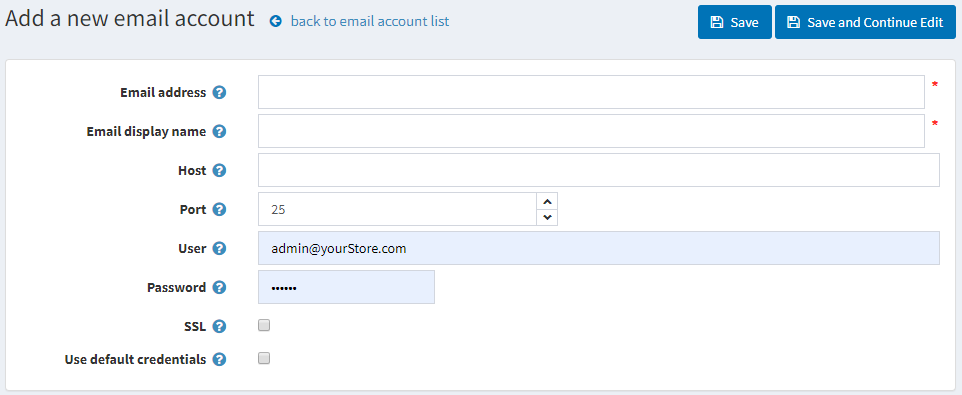Viewport: 962px width, 395px height.
Task: Open the Host field help tooltip icon
Action: tap(219, 171)
